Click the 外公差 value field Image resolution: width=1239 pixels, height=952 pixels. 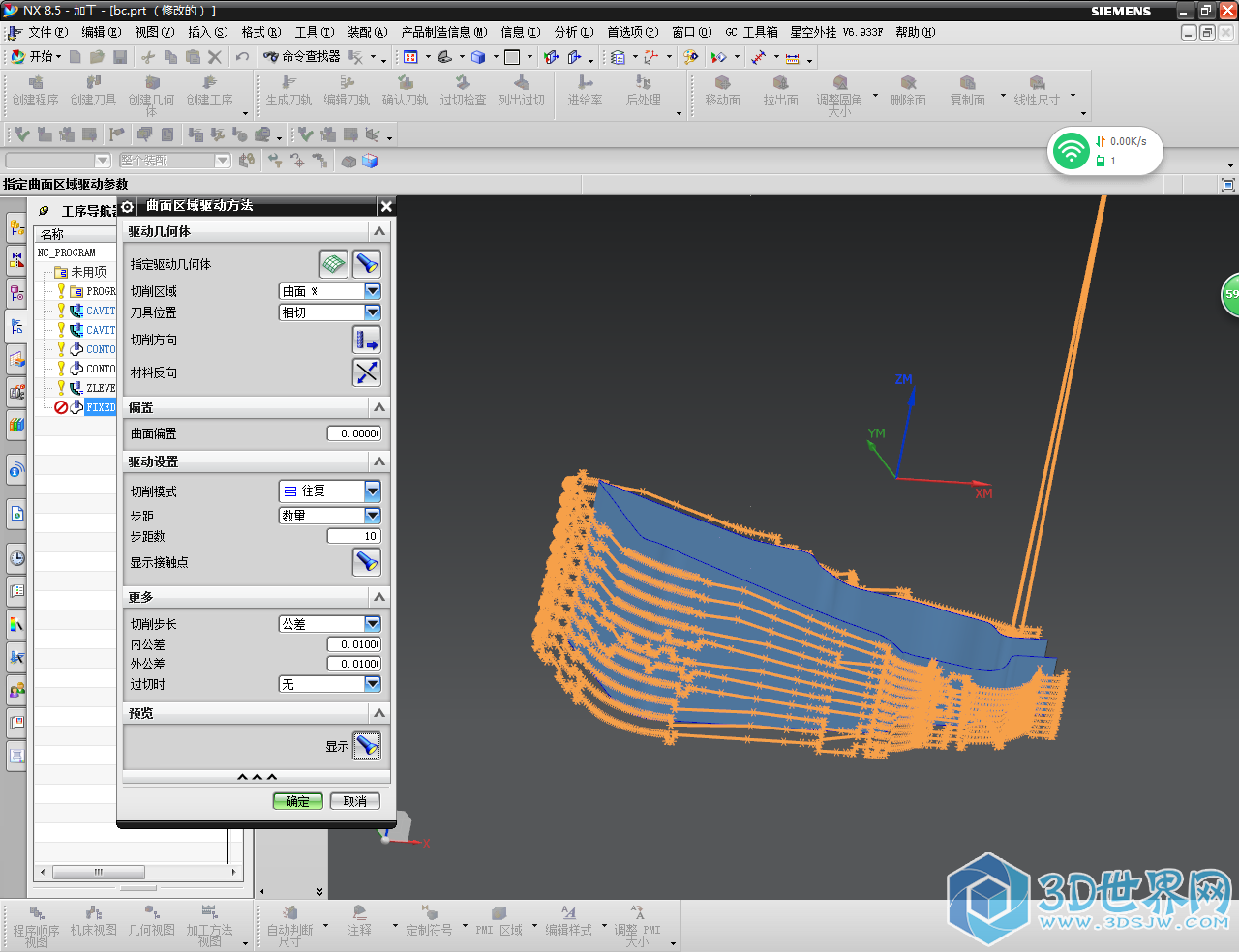pyautogui.click(x=353, y=664)
